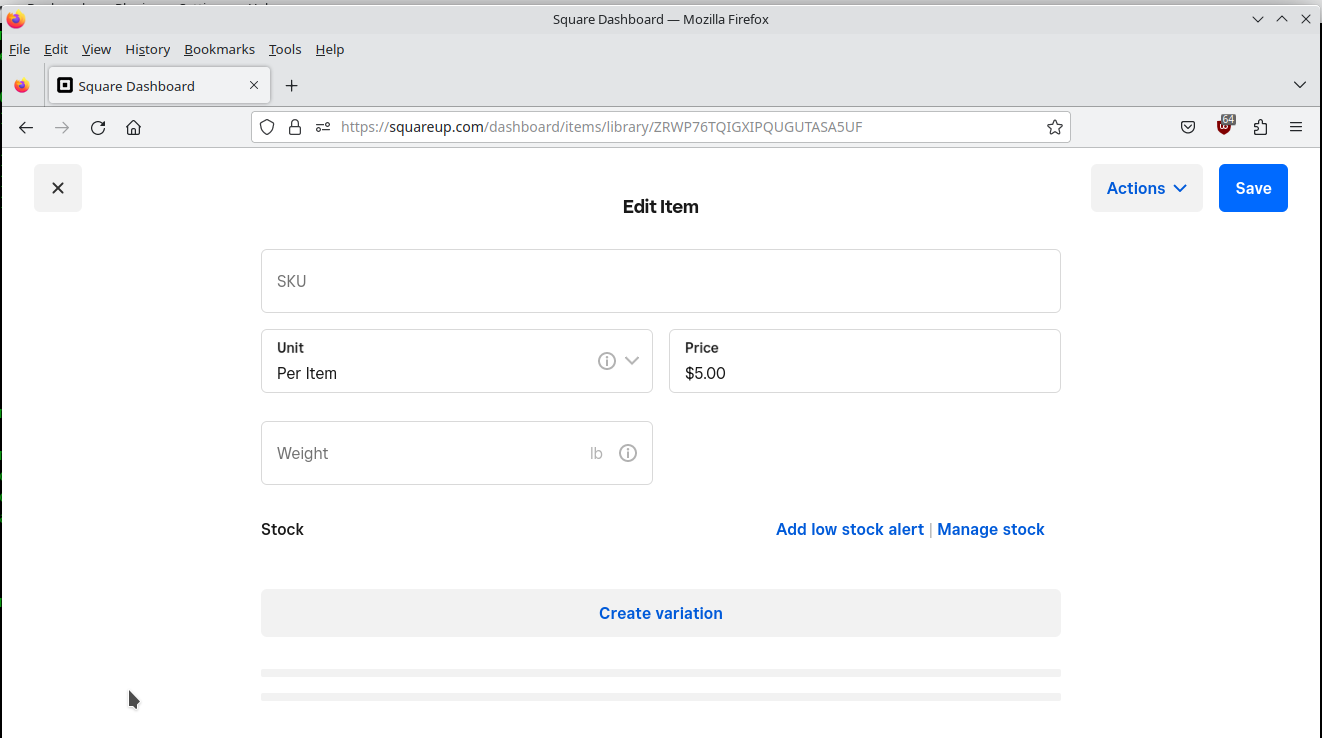1322x738 pixels.
Task: Save the item changes
Action: [x=1252, y=188]
